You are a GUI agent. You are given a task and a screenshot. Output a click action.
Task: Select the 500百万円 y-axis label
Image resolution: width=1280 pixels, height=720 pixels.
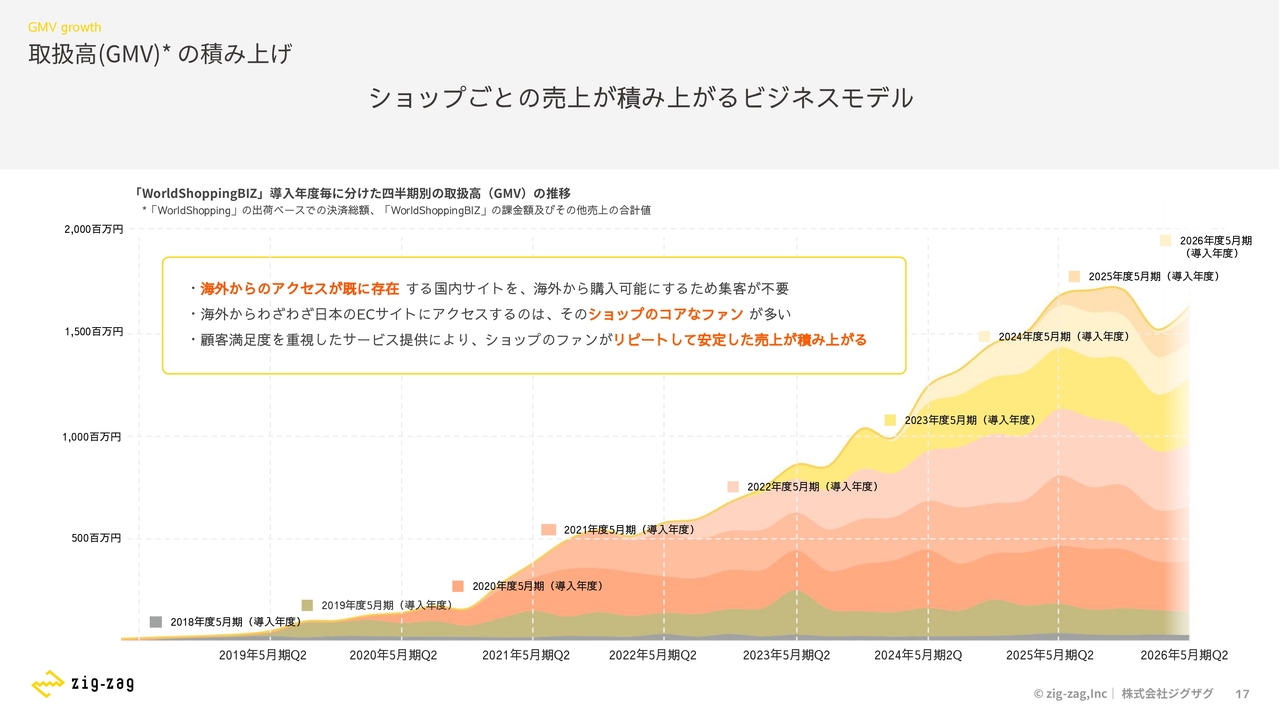(x=96, y=539)
